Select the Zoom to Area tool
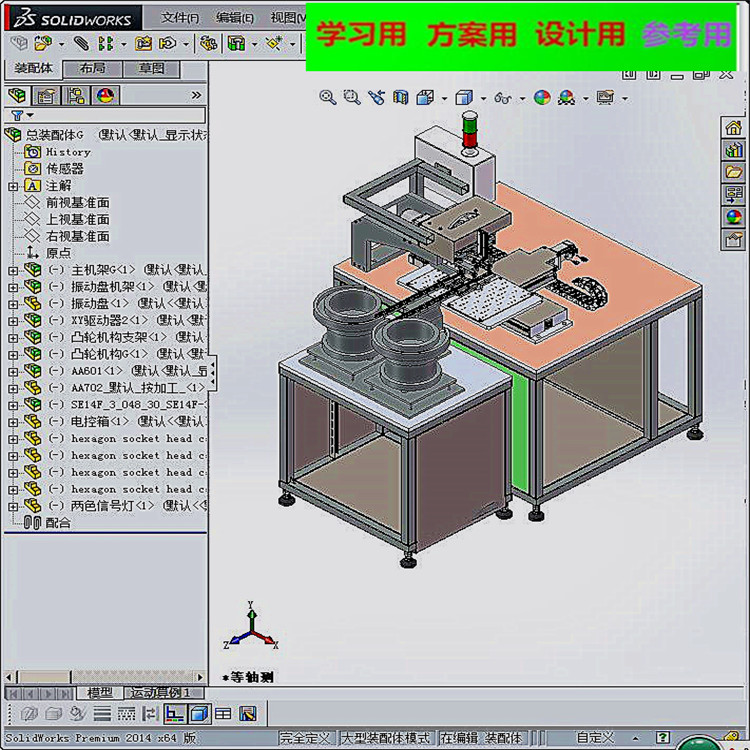750x750 pixels. coord(352,97)
